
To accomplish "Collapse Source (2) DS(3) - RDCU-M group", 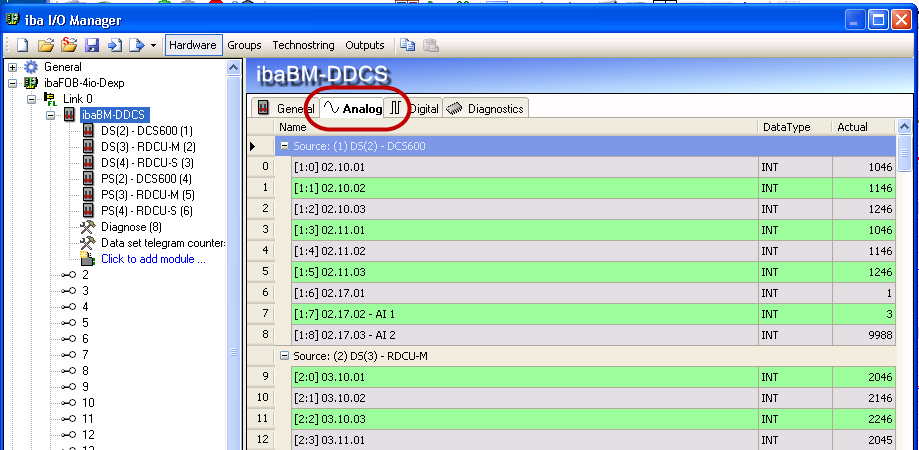I will tap(284, 356).
